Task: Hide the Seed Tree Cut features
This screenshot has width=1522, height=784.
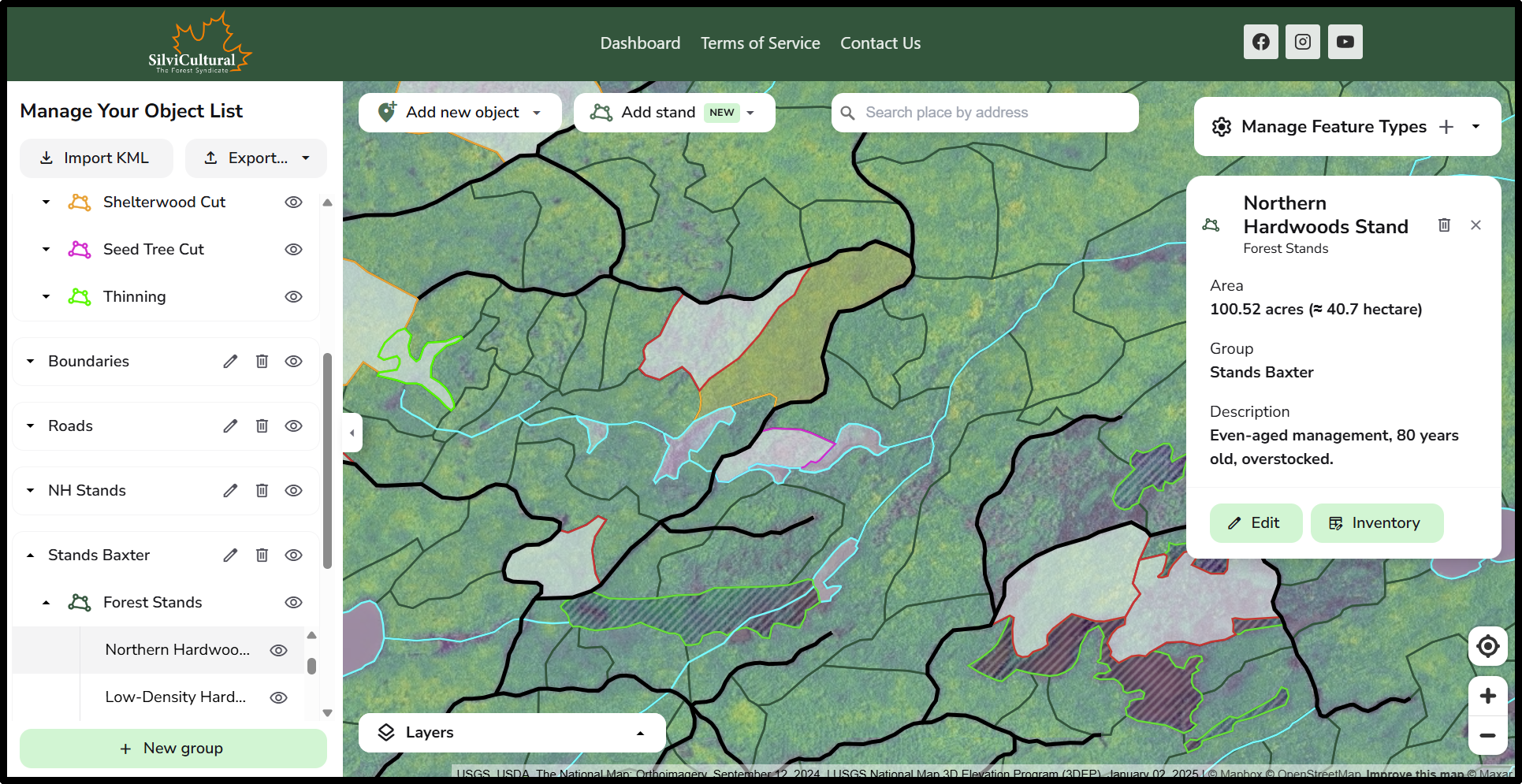Action: coord(293,249)
